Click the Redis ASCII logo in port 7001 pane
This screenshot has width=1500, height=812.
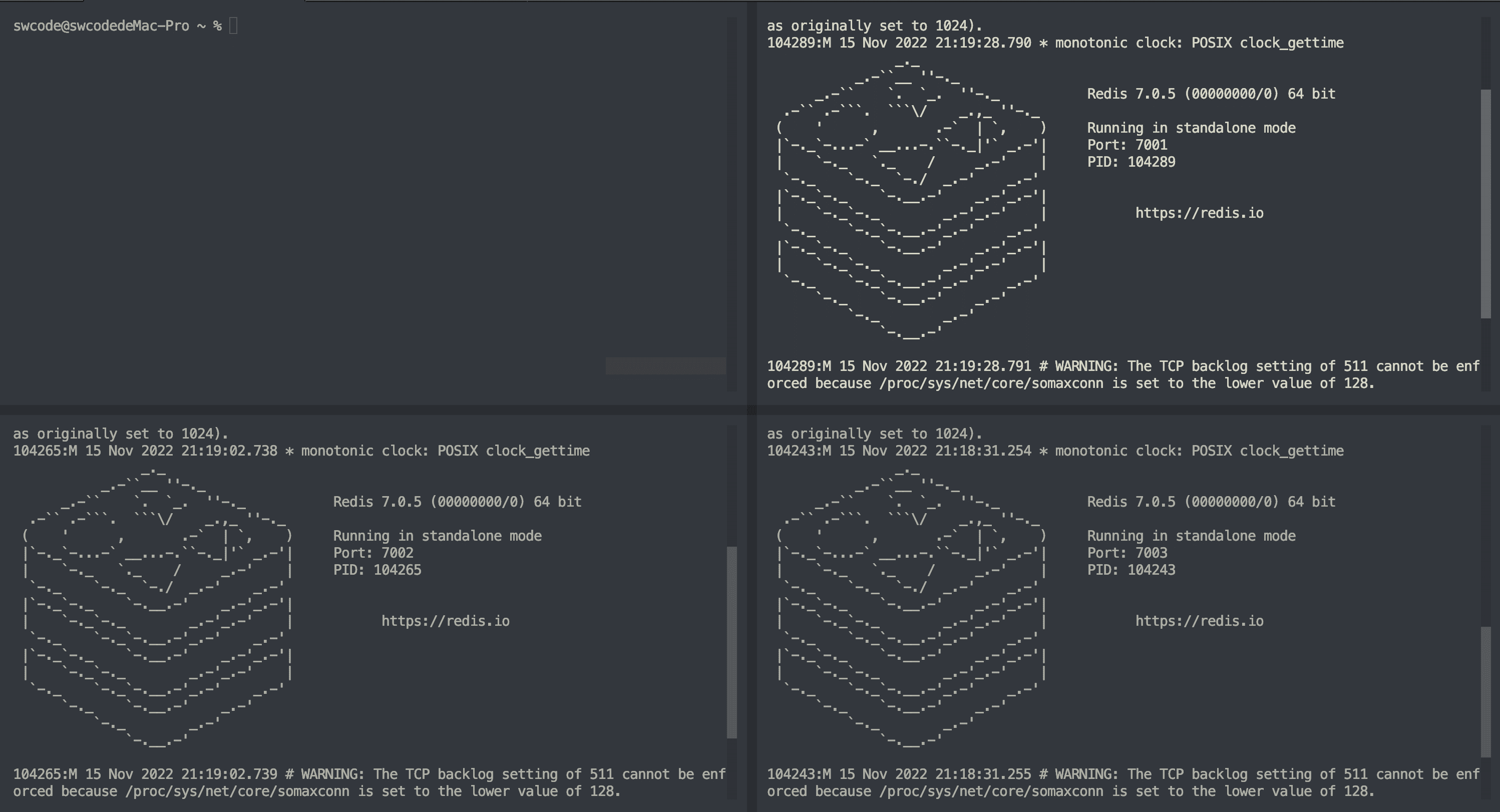pyautogui.click(x=911, y=201)
